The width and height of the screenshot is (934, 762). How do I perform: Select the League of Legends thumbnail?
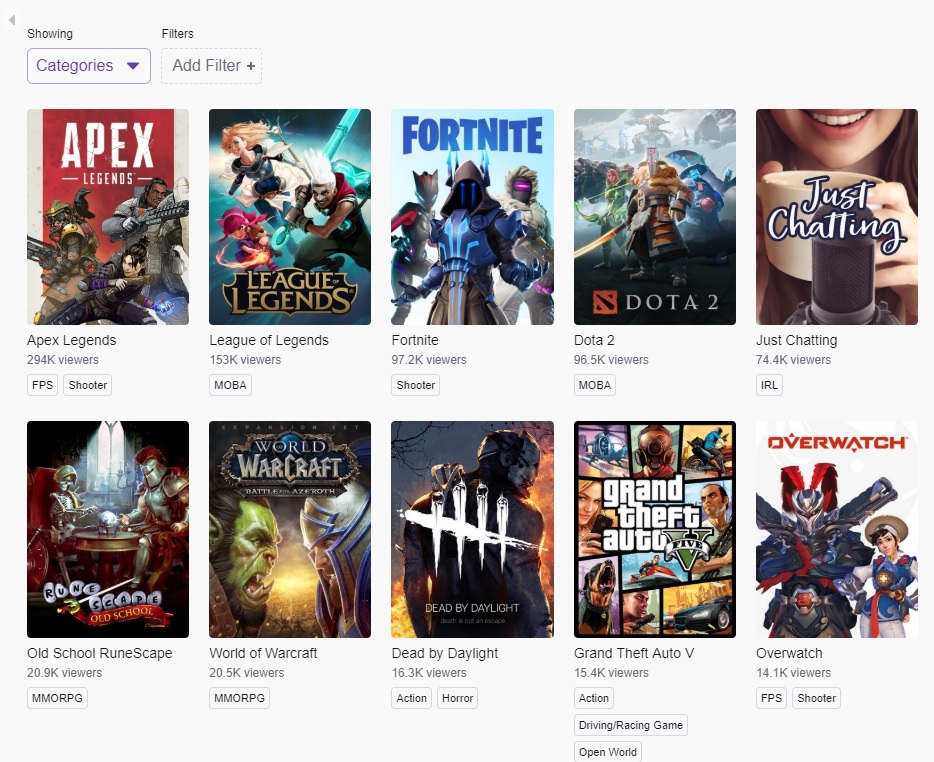290,217
